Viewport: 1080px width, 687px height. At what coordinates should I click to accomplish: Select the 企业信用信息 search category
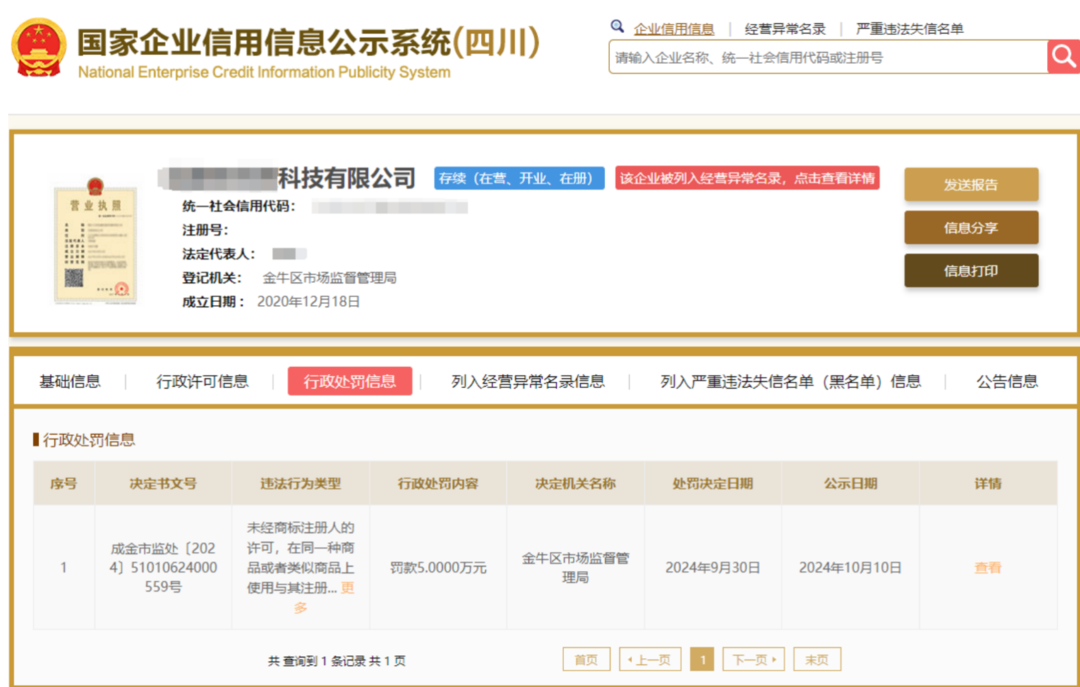674,29
